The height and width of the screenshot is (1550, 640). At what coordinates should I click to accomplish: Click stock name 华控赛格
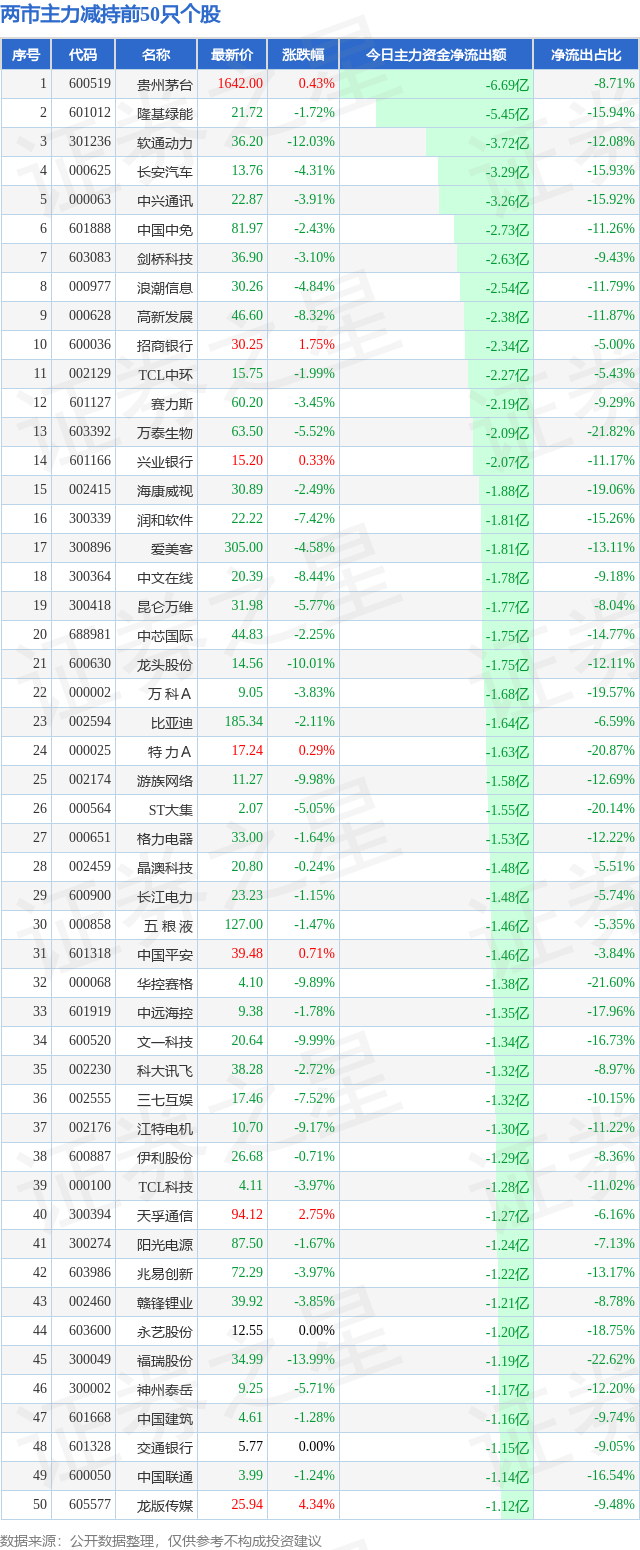coord(165,983)
